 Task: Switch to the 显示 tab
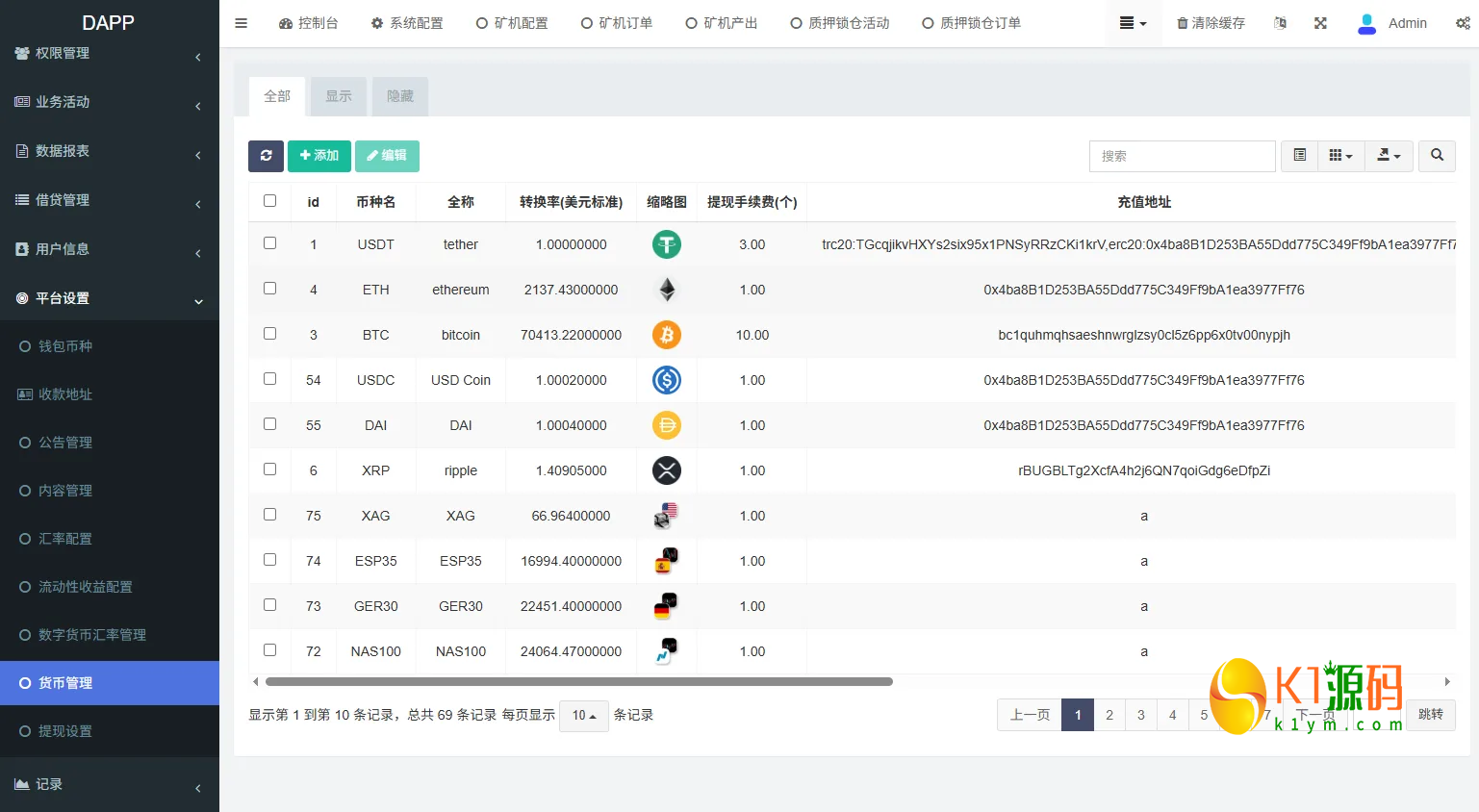[339, 96]
